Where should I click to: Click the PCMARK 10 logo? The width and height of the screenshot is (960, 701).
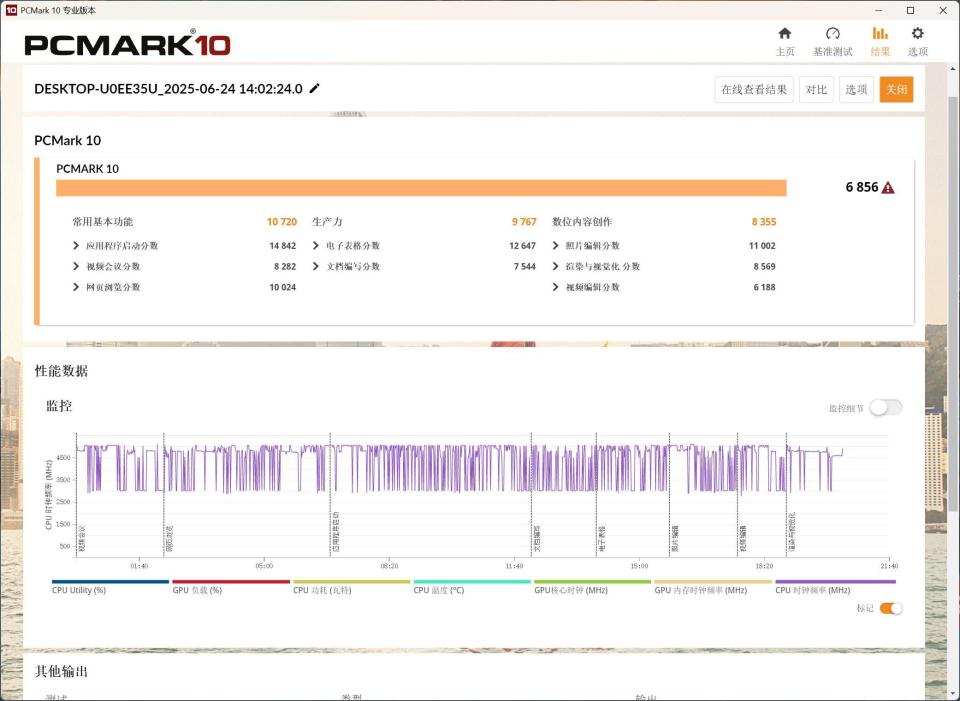click(127, 44)
